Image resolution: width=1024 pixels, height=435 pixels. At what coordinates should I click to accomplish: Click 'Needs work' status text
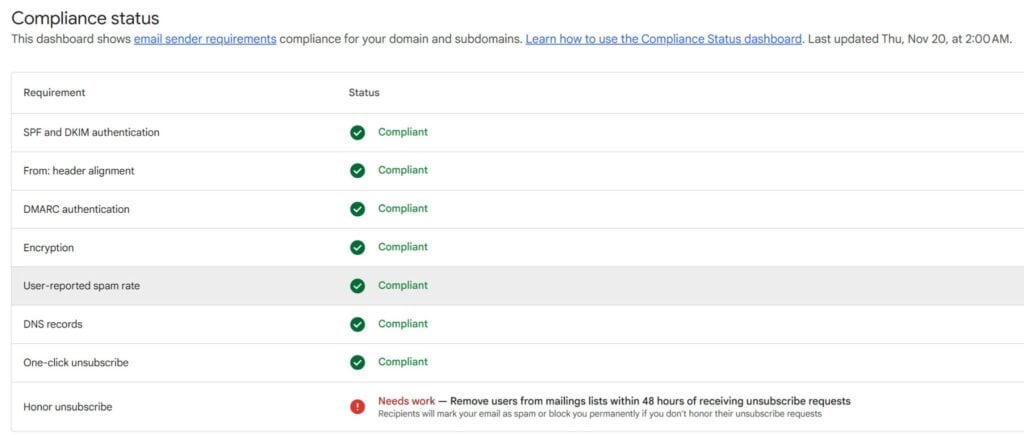point(406,401)
